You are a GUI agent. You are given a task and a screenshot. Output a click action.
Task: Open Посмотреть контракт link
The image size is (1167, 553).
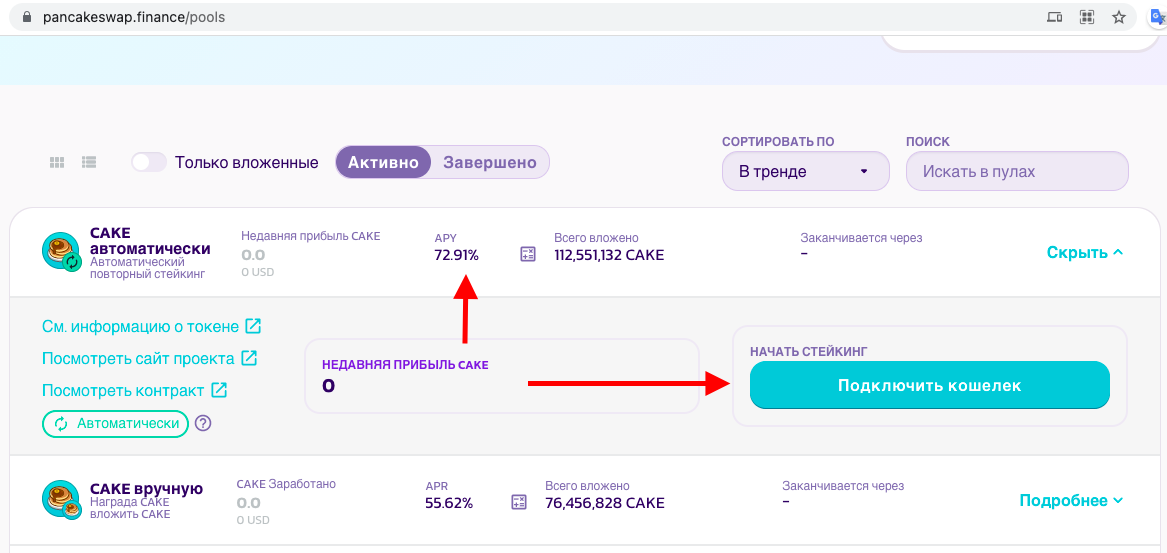(x=123, y=390)
